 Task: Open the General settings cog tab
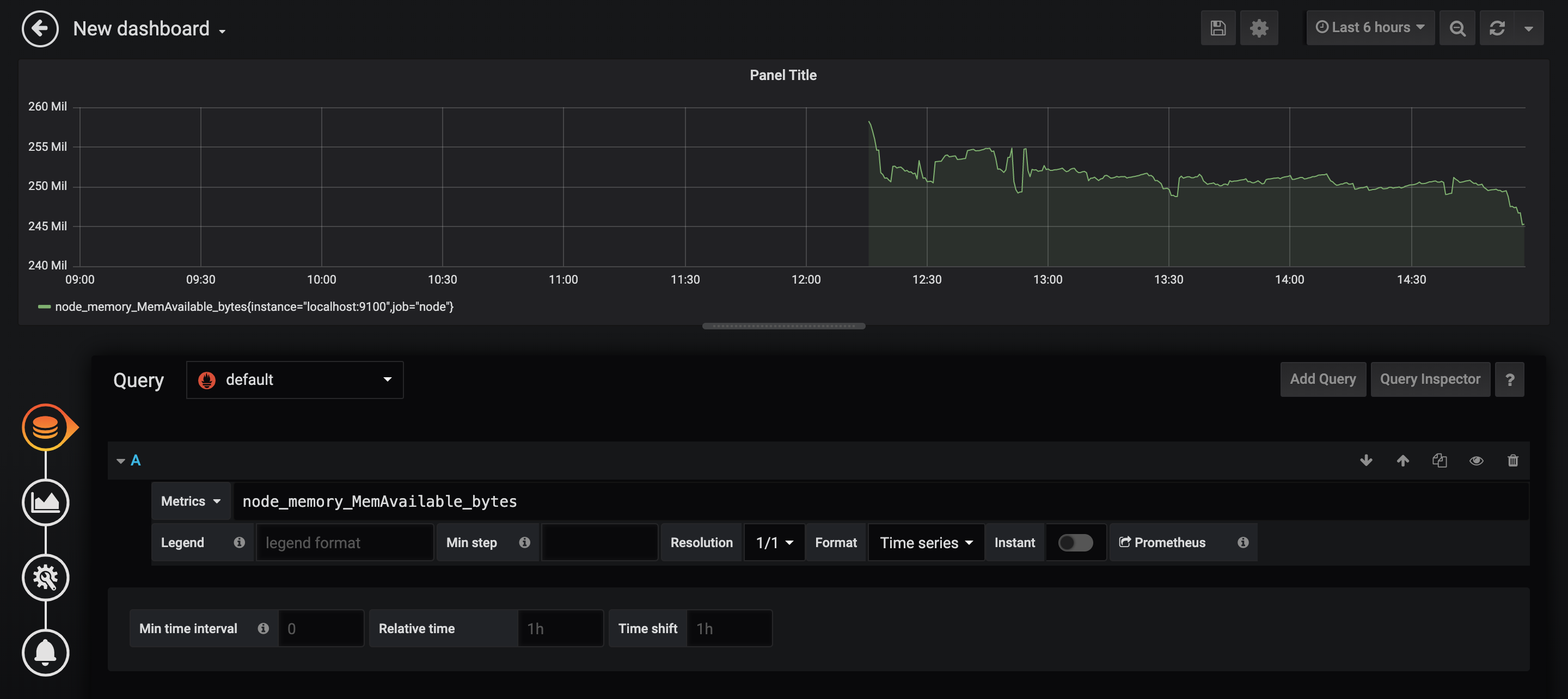click(x=46, y=577)
